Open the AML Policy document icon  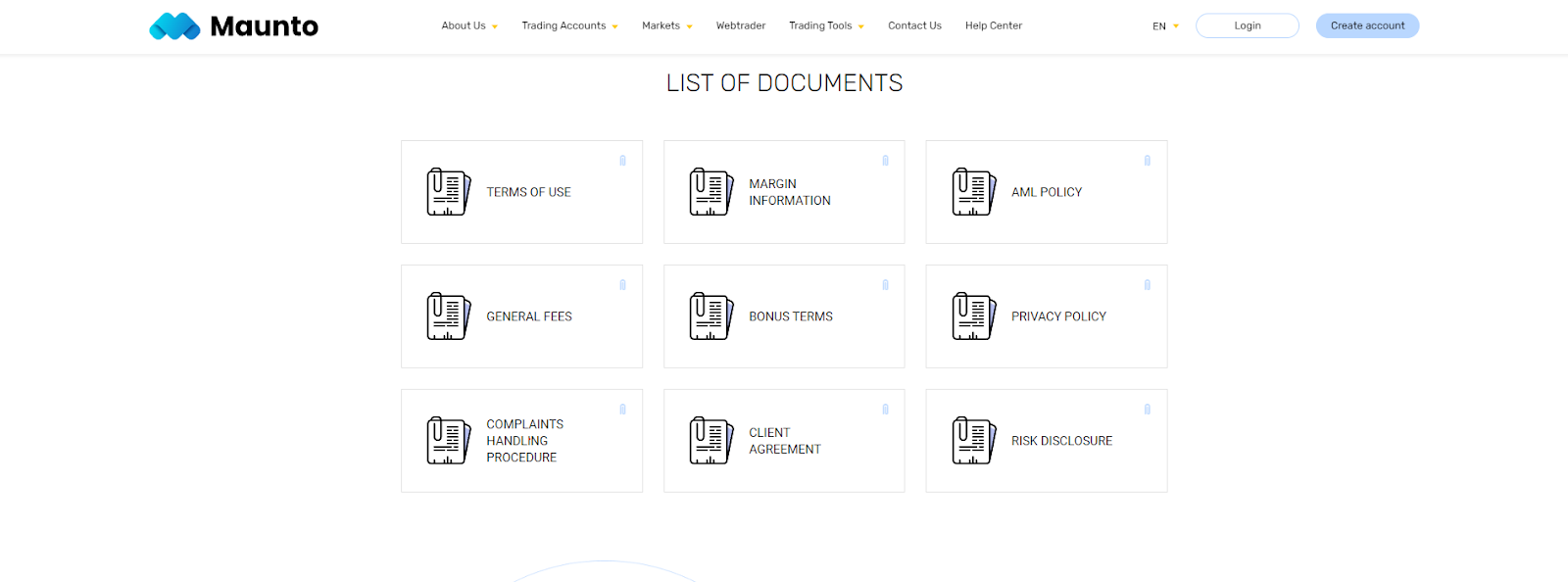click(x=974, y=192)
